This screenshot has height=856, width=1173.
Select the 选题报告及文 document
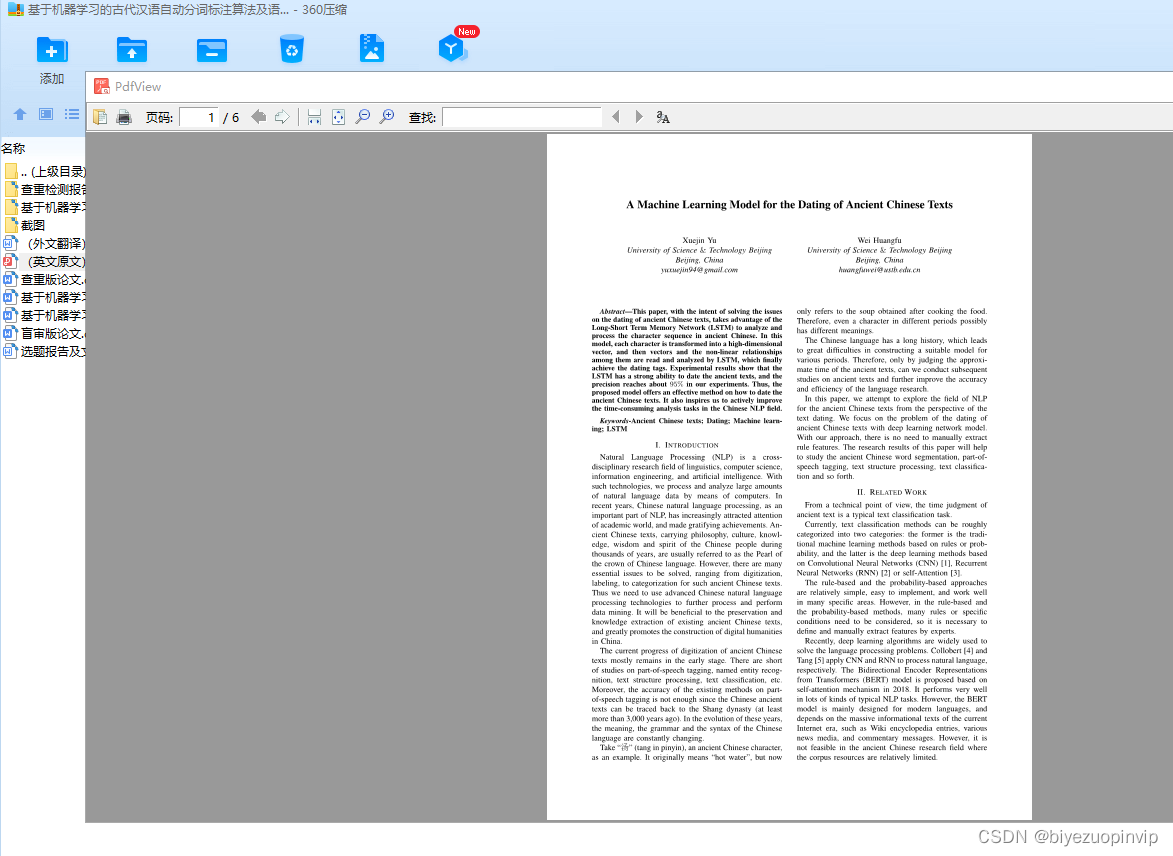[44, 351]
